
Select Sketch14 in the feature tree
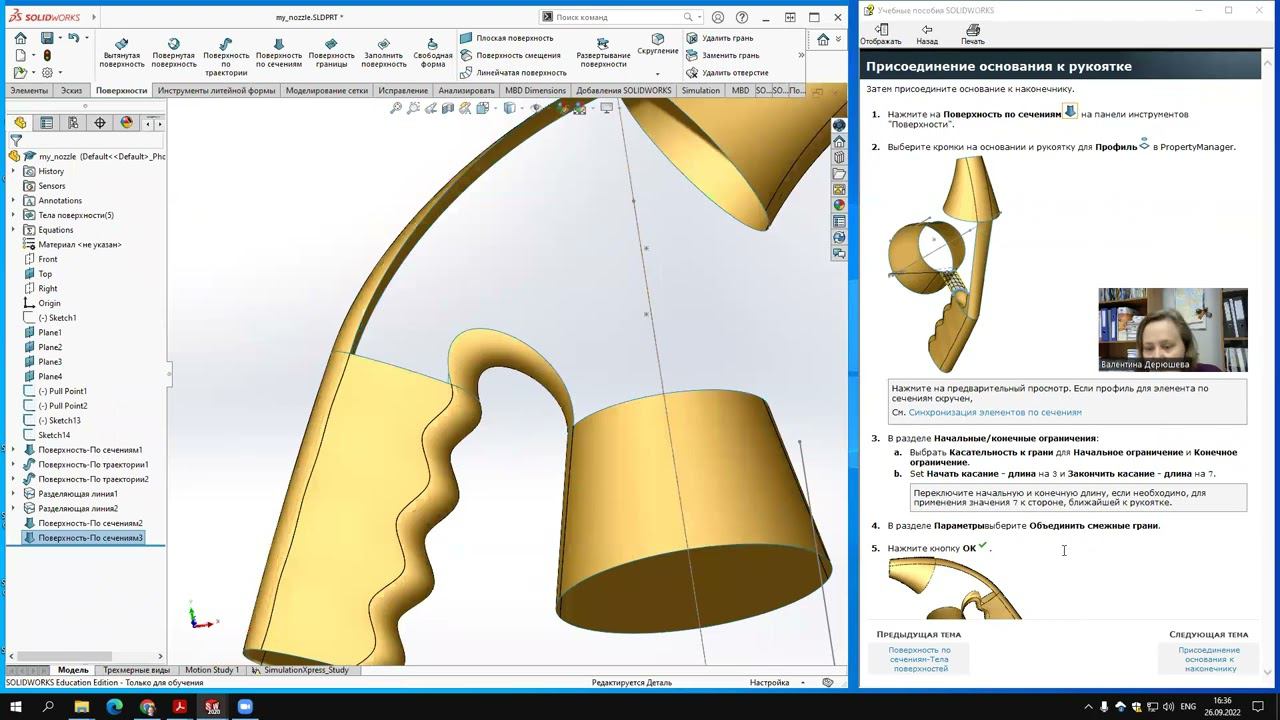pos(54,435)
